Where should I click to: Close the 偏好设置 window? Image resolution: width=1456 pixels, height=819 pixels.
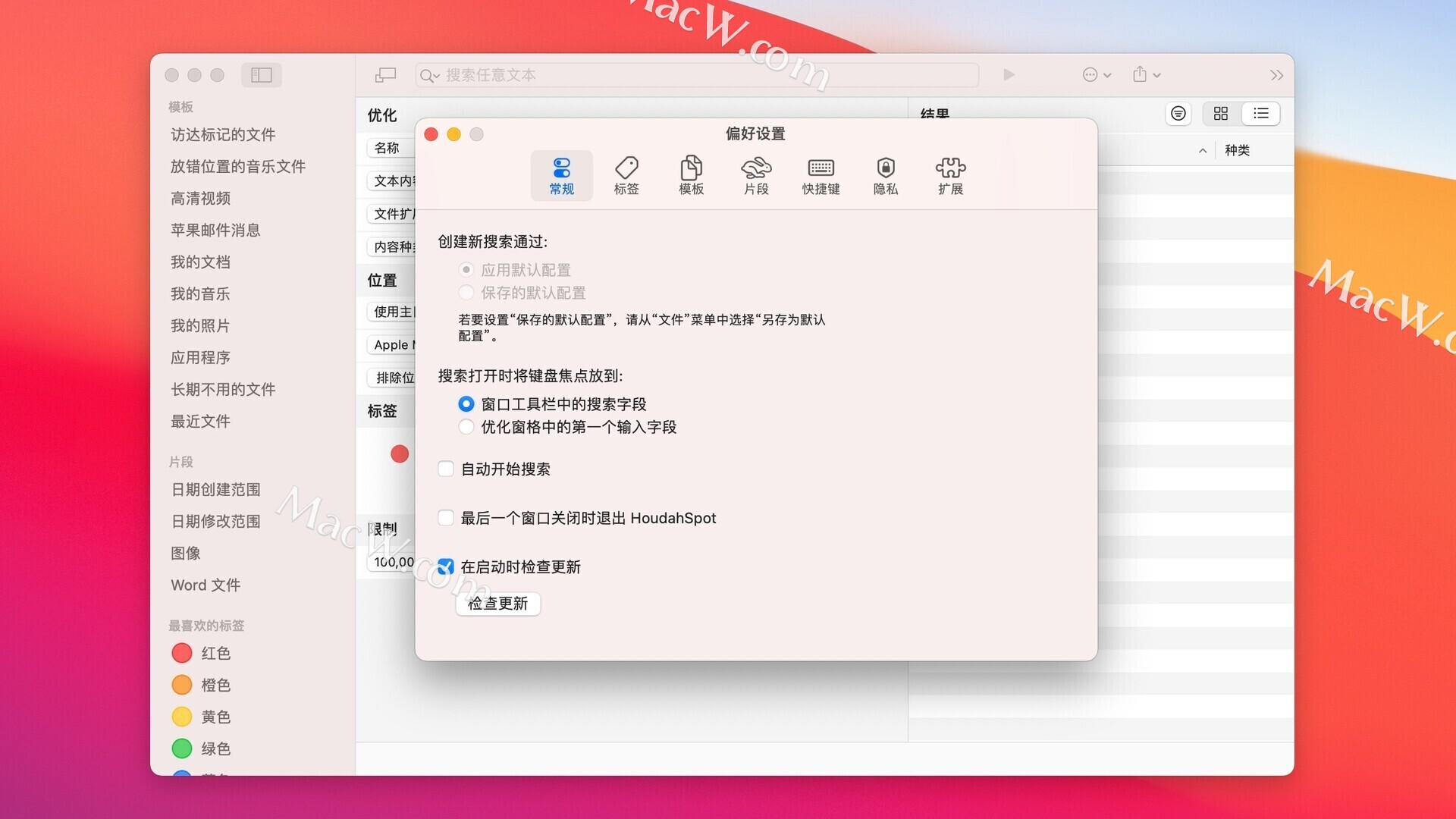pyautogui.click(x=431, y=134)
